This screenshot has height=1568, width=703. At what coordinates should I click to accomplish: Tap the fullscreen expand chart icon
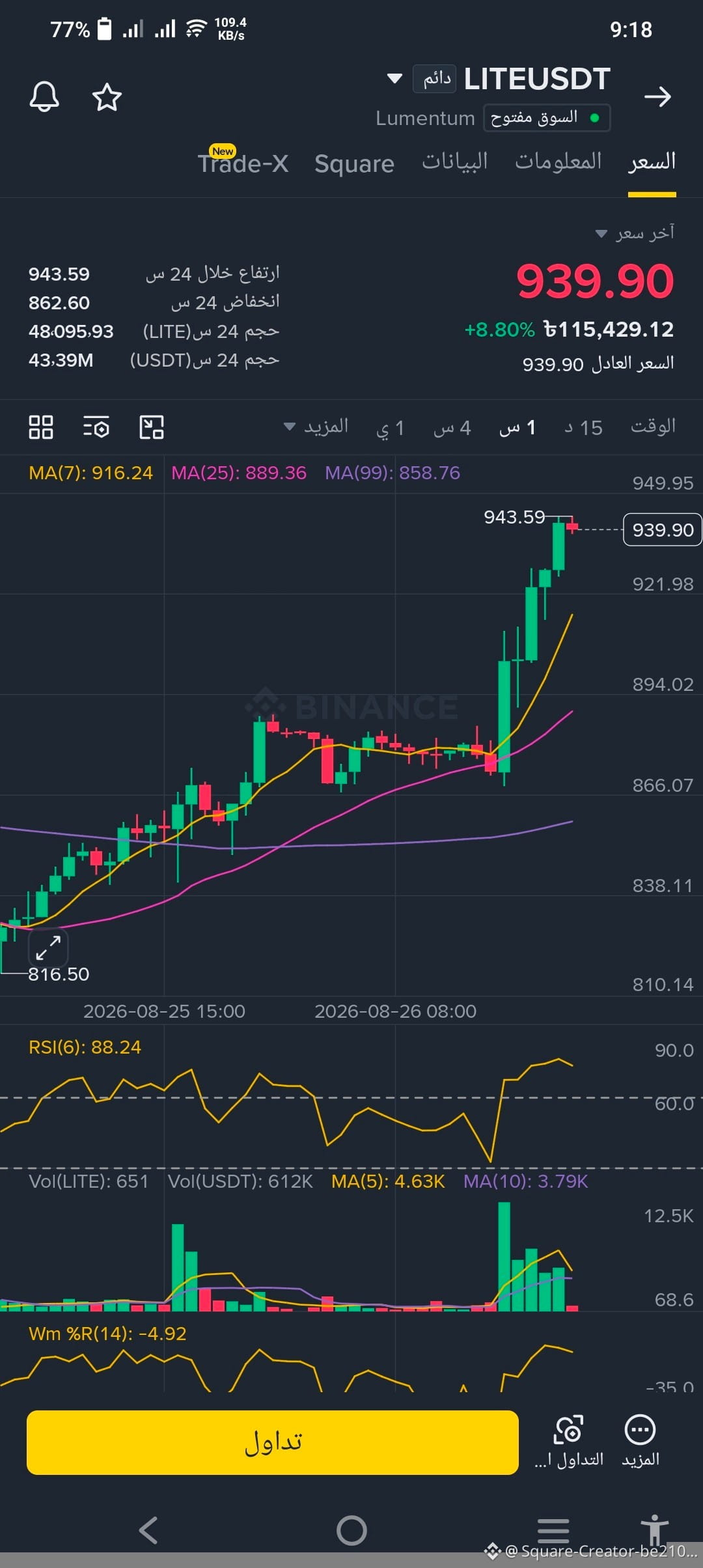coord(48,947)
